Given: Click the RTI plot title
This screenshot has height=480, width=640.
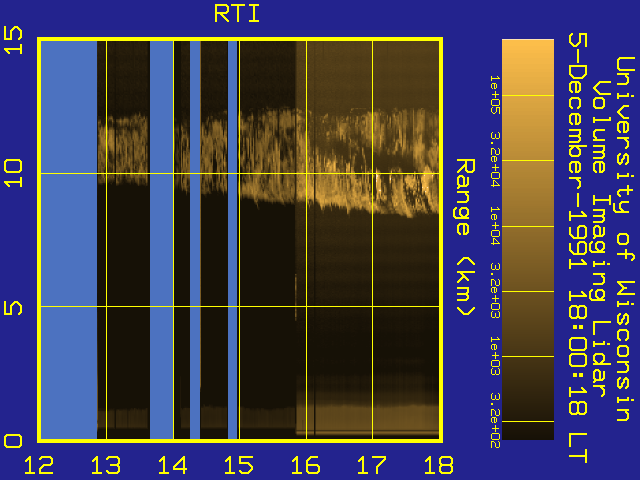Looking at the screenshot, I should pos(237,13).
